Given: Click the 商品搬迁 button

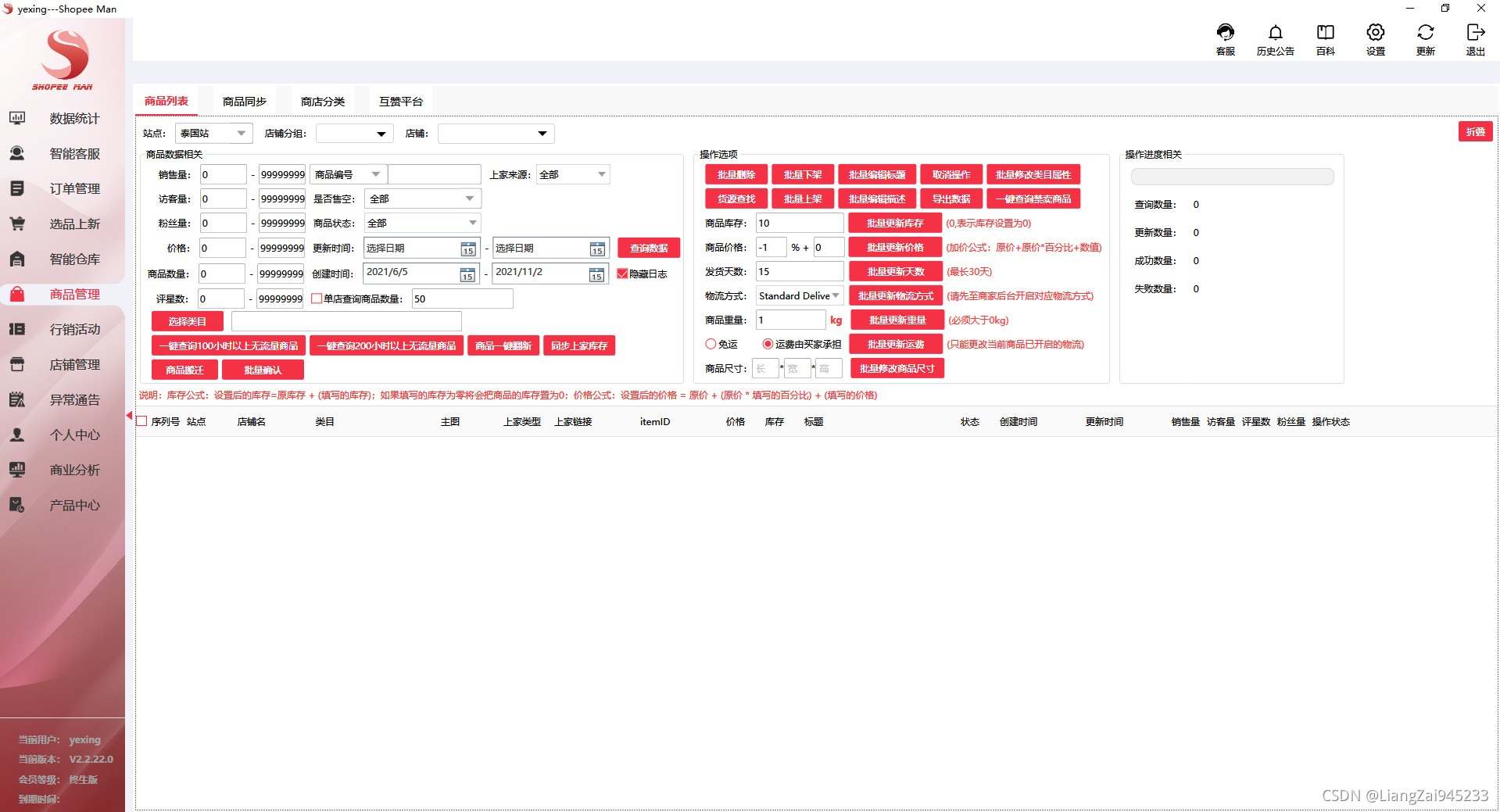Looking at the screenshot, I should 184,370.
